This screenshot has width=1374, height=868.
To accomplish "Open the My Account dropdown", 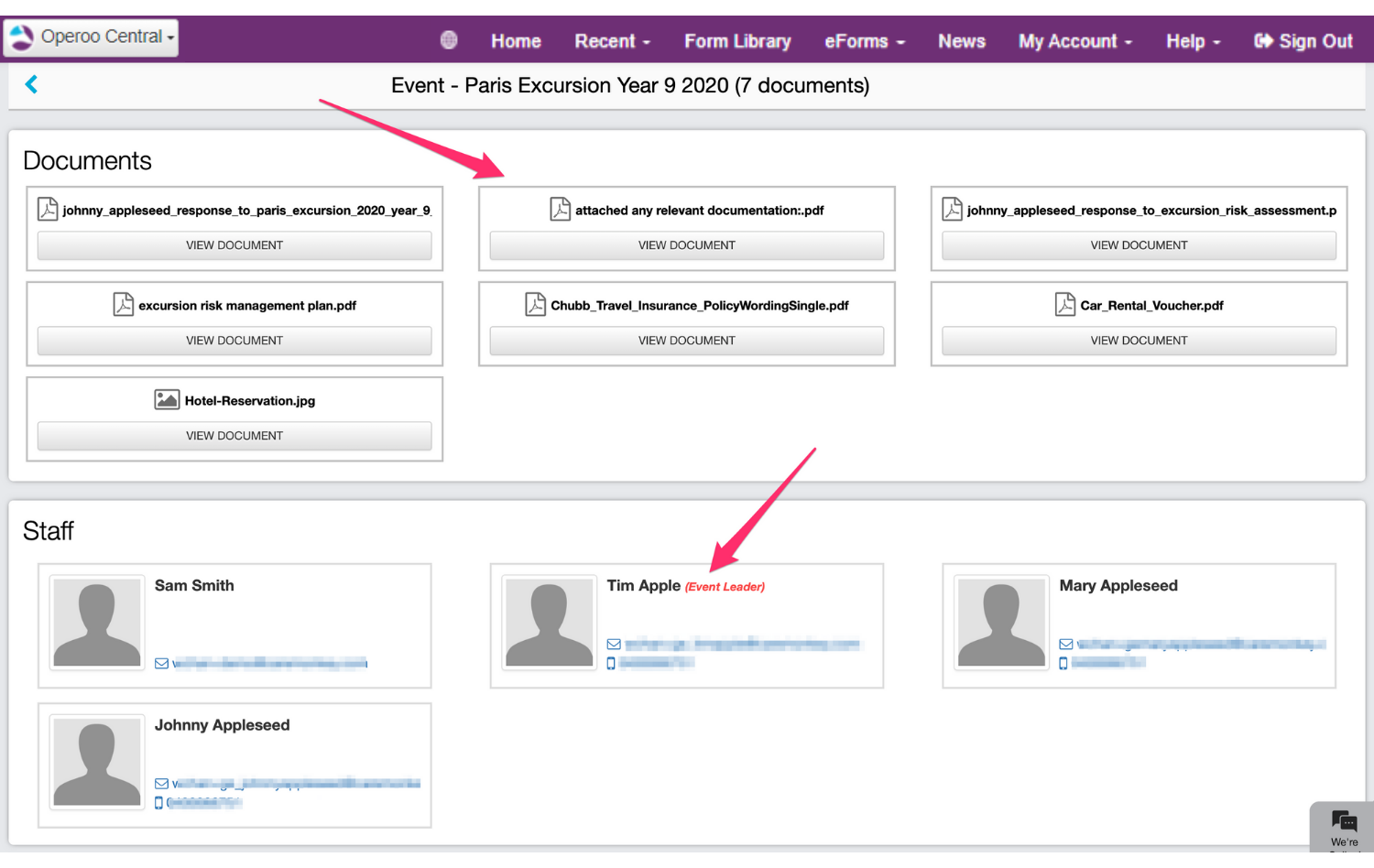I will click(x=1074, y=41).
